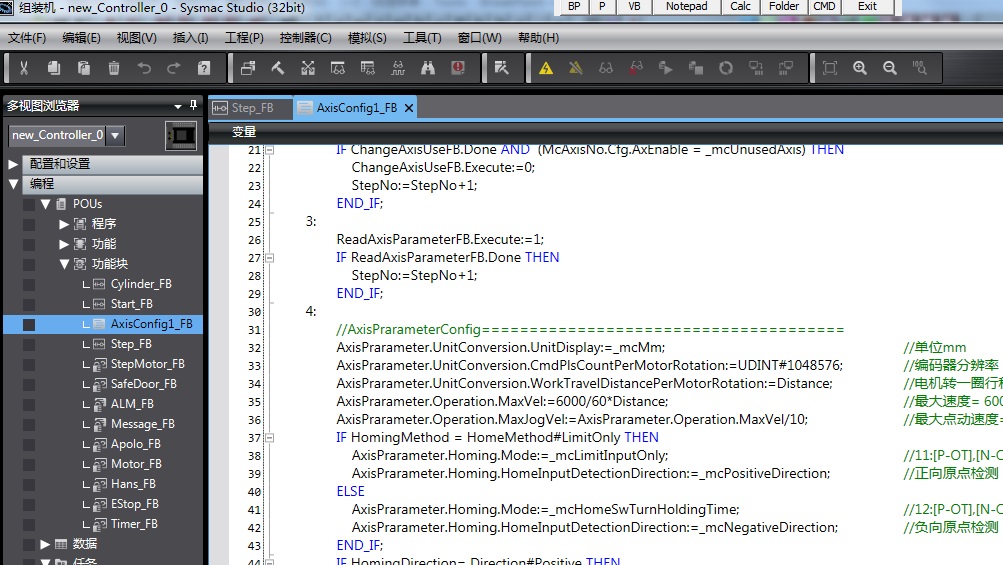Image resolution: width=1003 pixels, height=565 pixels.
Task: Click the zoom out magnifier icon
Action: point(890,68)
